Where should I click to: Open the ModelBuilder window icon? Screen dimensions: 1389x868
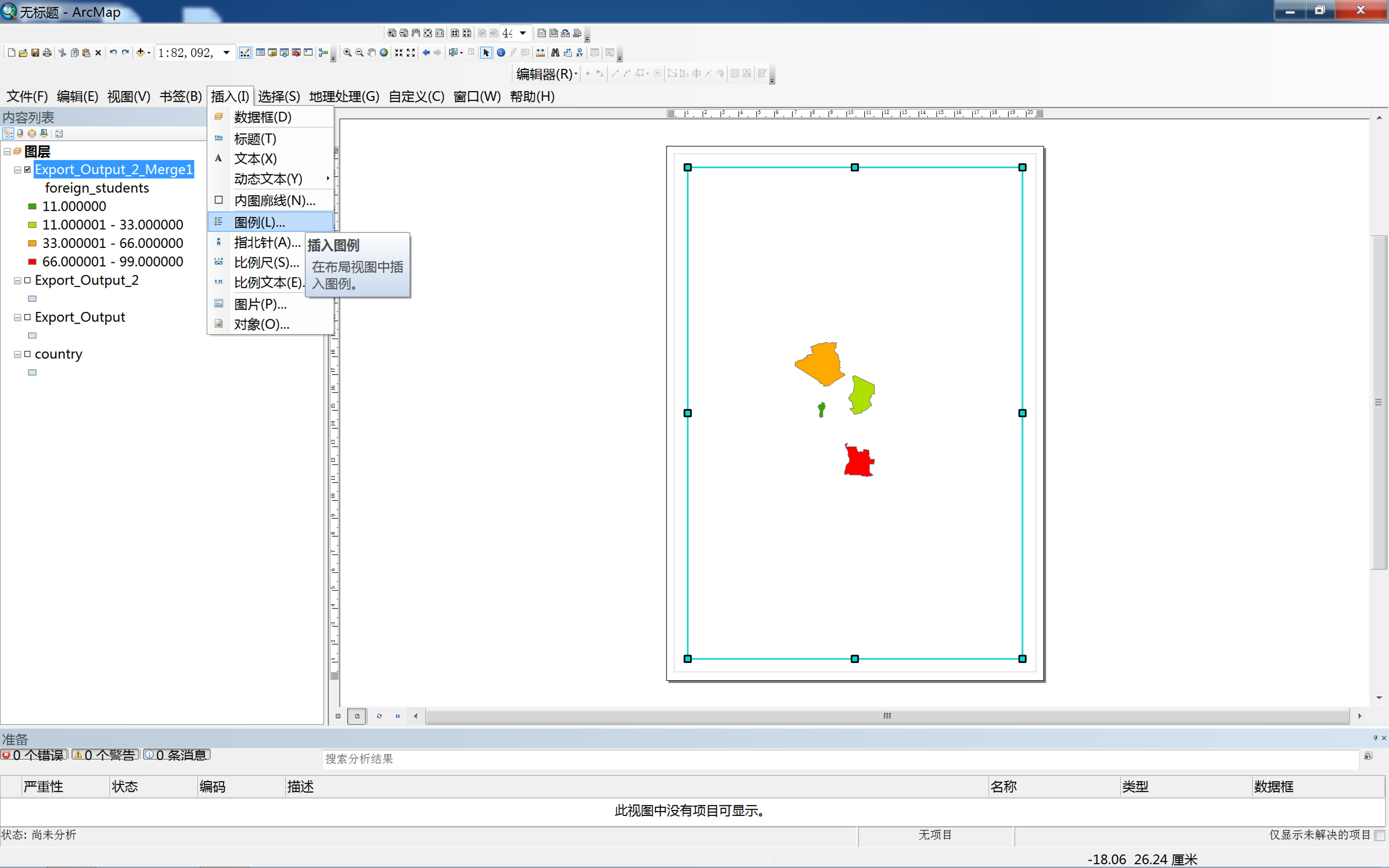click(x=323, y=53)
